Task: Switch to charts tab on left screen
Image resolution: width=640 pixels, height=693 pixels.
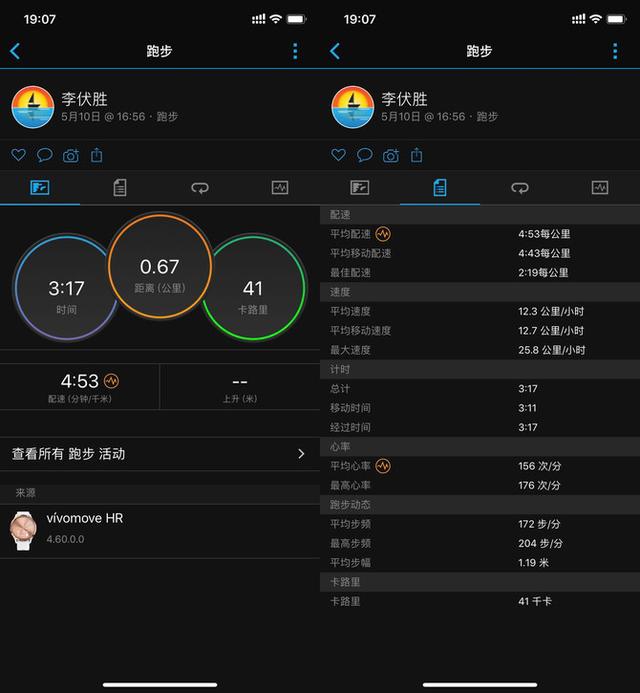Action: coord(280,188)
